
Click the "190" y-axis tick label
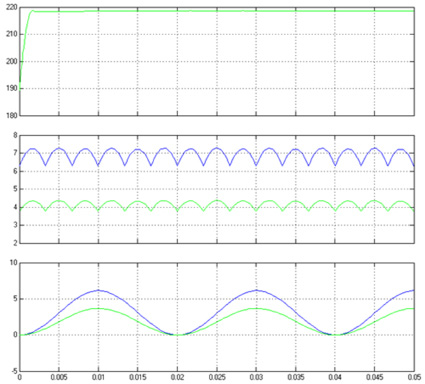coord(11,89)
